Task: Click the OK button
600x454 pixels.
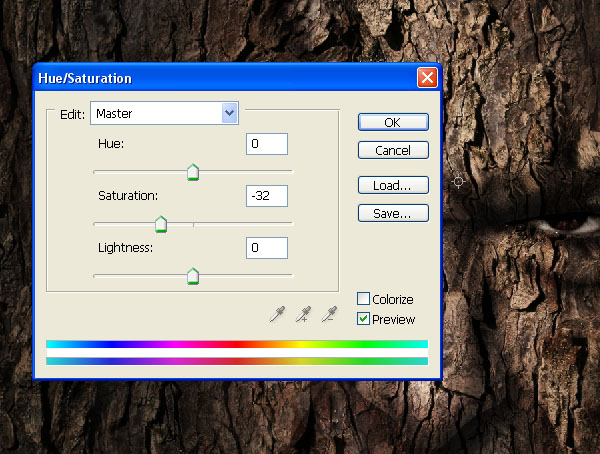Action: tap(393, 122)
